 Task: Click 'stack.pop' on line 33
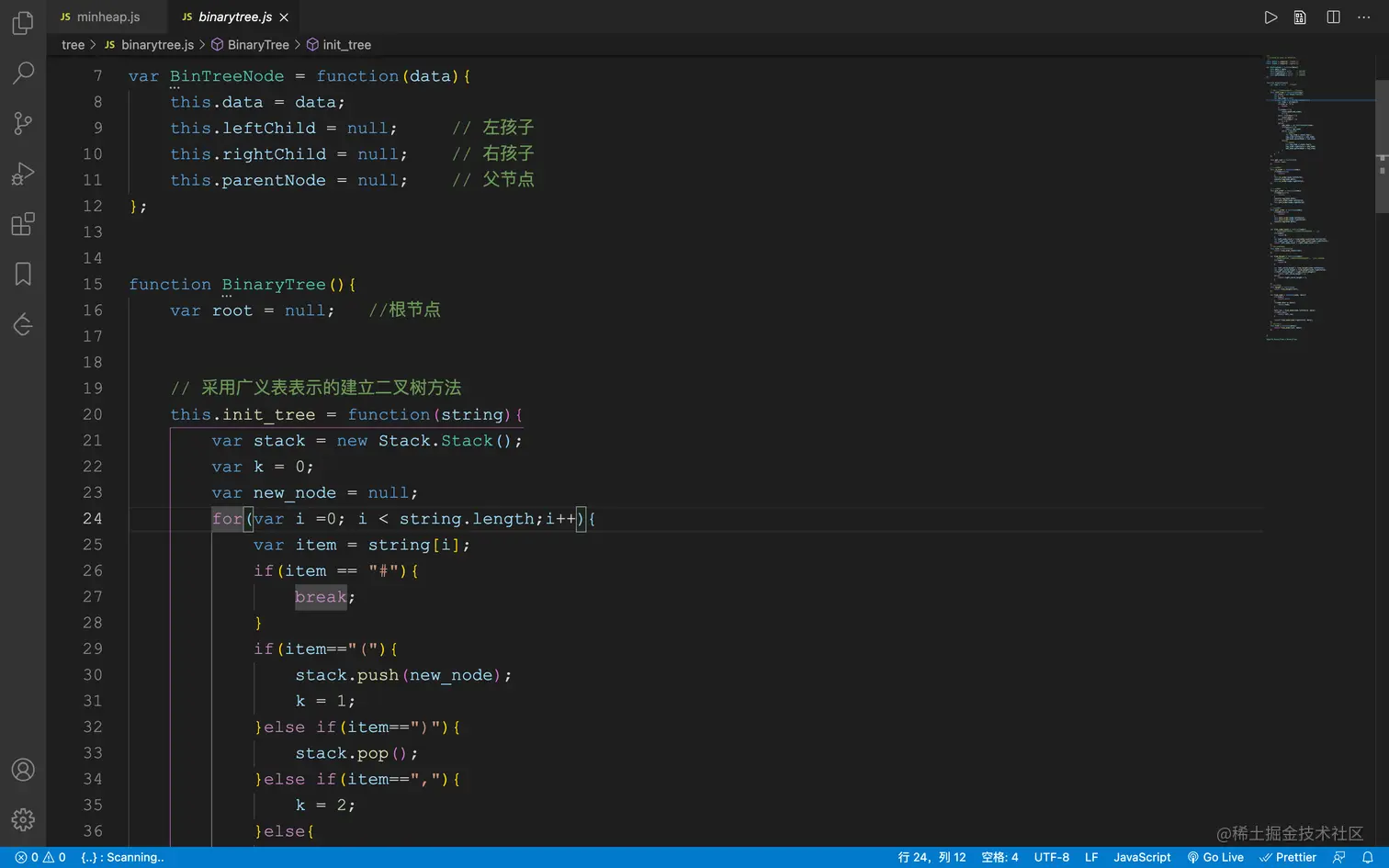click(342, 753)
